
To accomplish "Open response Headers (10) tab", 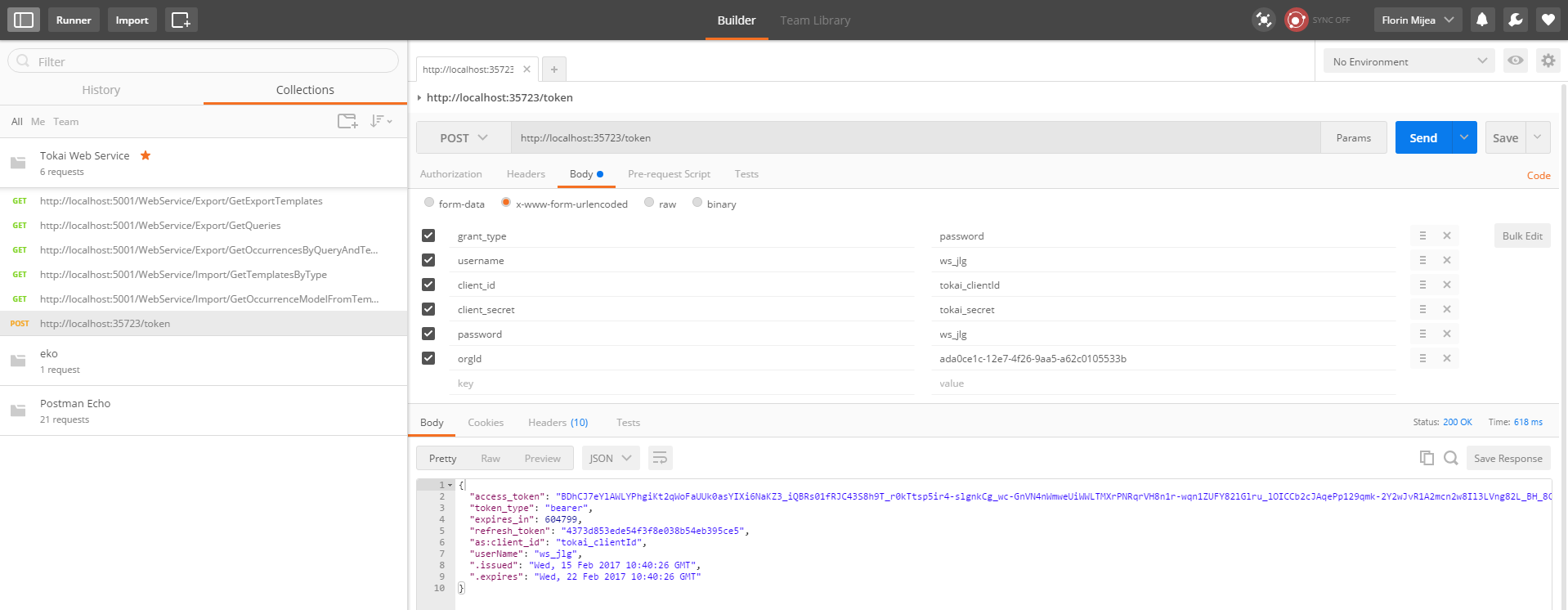I will tap(558, 423).
